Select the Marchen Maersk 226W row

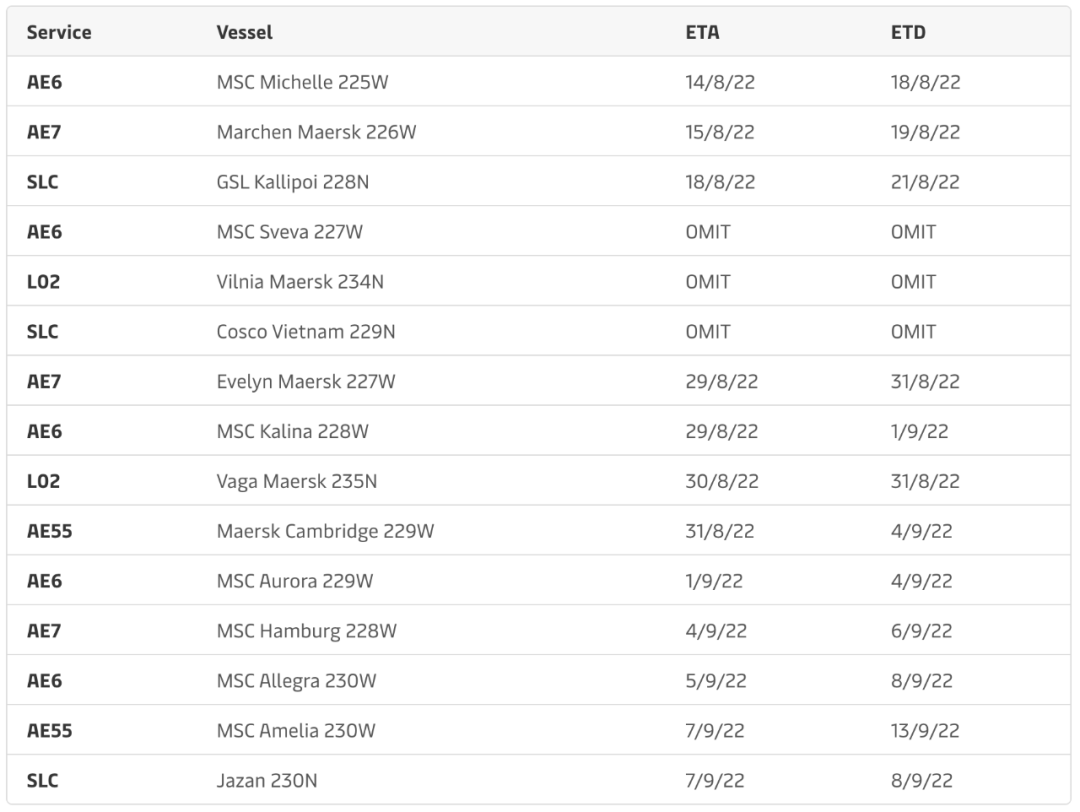click(316, 132)
